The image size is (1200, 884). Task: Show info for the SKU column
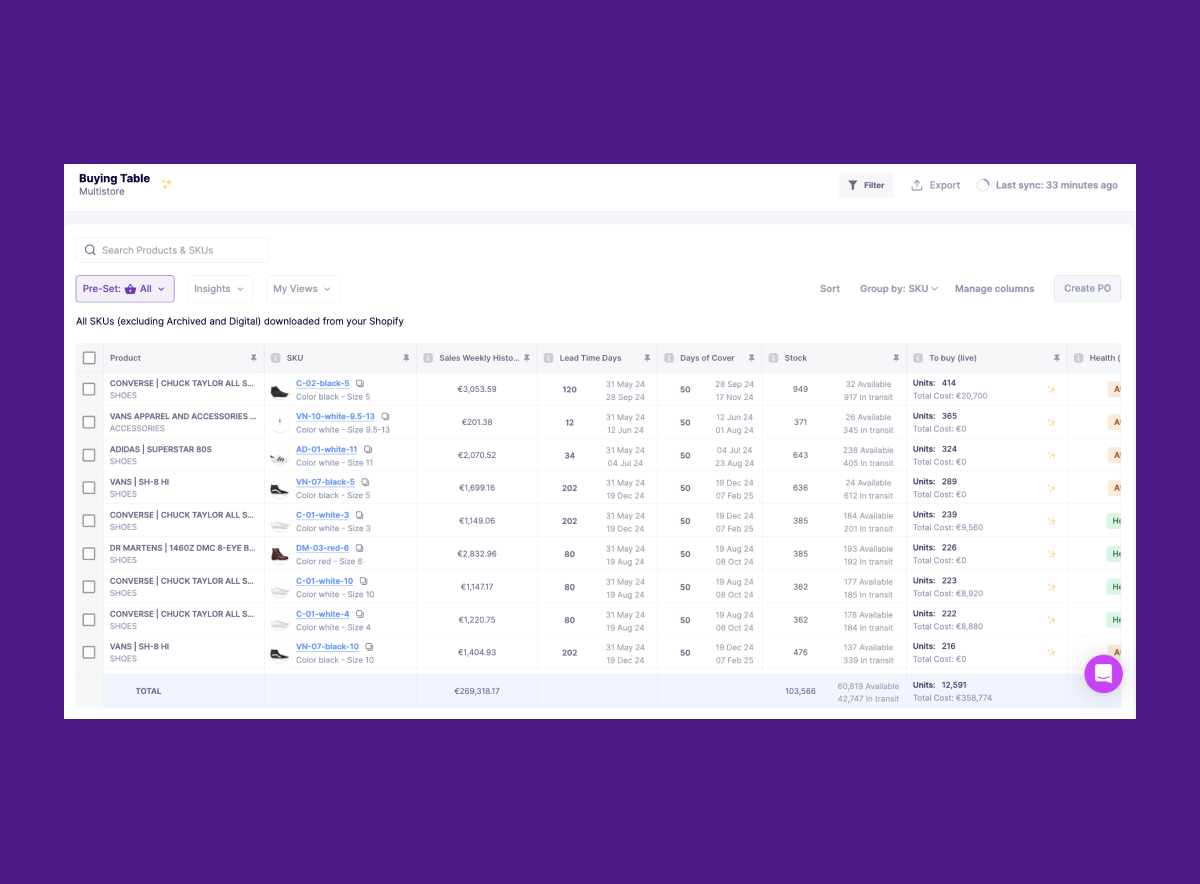pos(275,358)
